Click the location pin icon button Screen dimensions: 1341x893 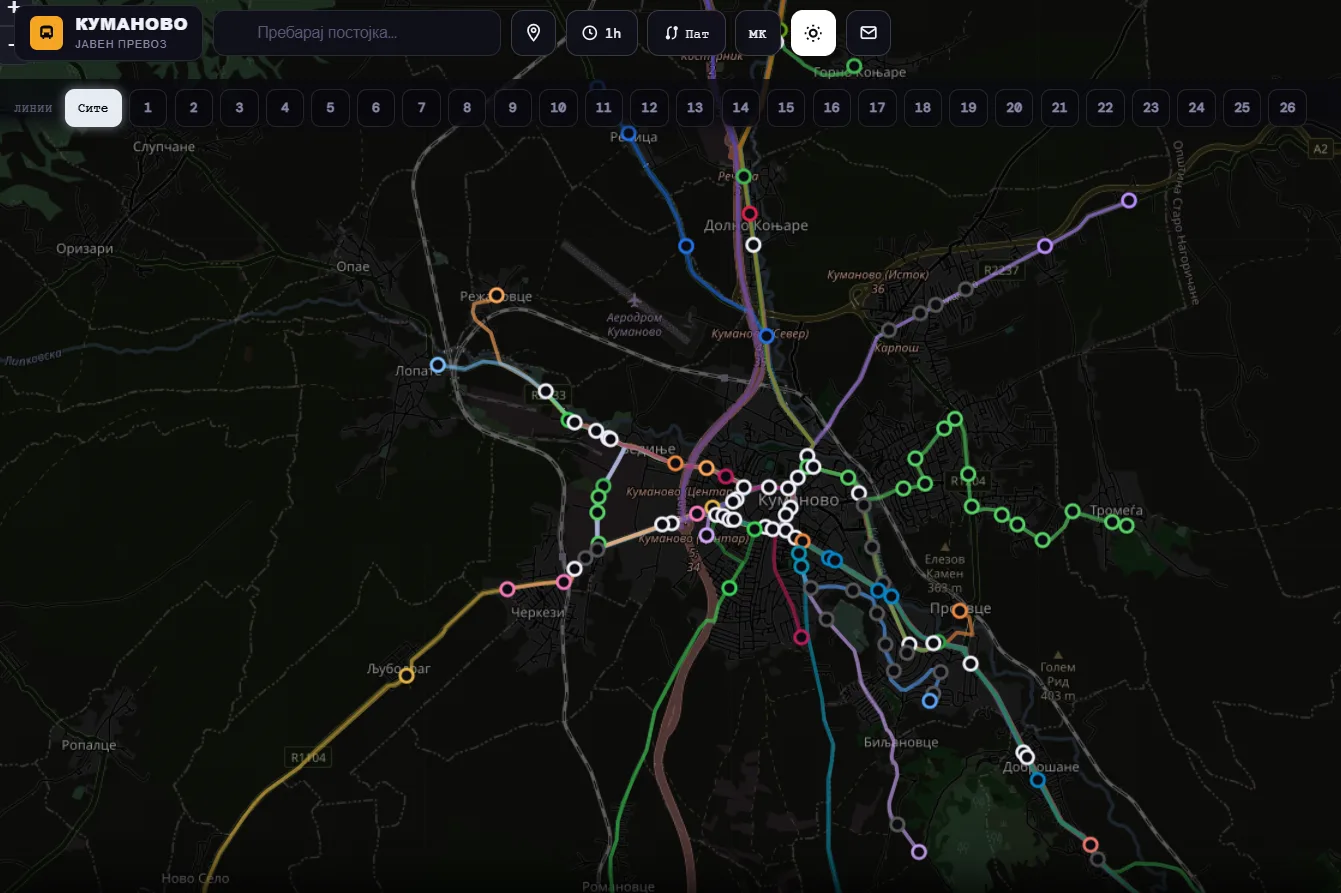533,33
